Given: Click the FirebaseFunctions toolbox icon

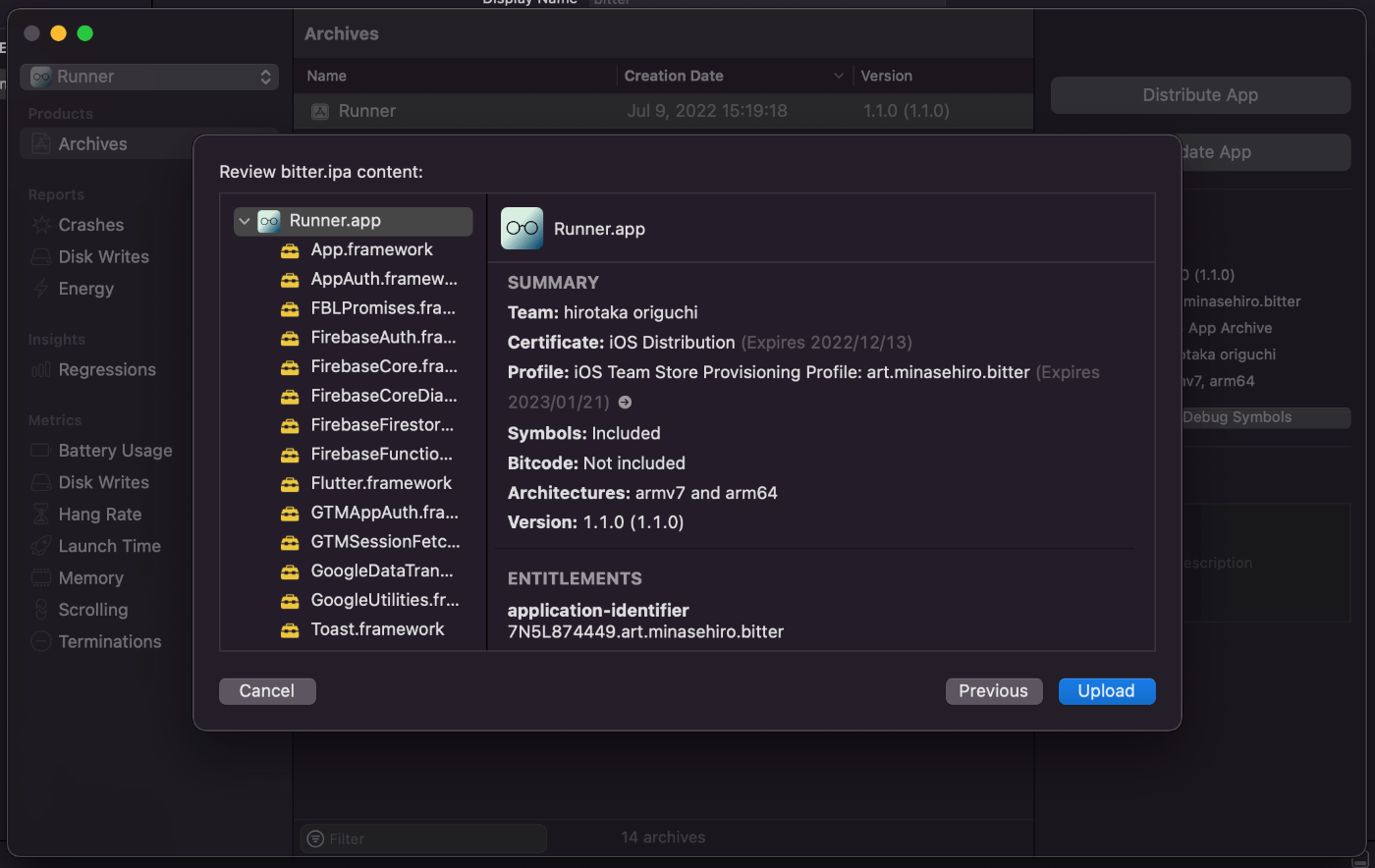Looking at the screenshot, I should coord(290,455).
